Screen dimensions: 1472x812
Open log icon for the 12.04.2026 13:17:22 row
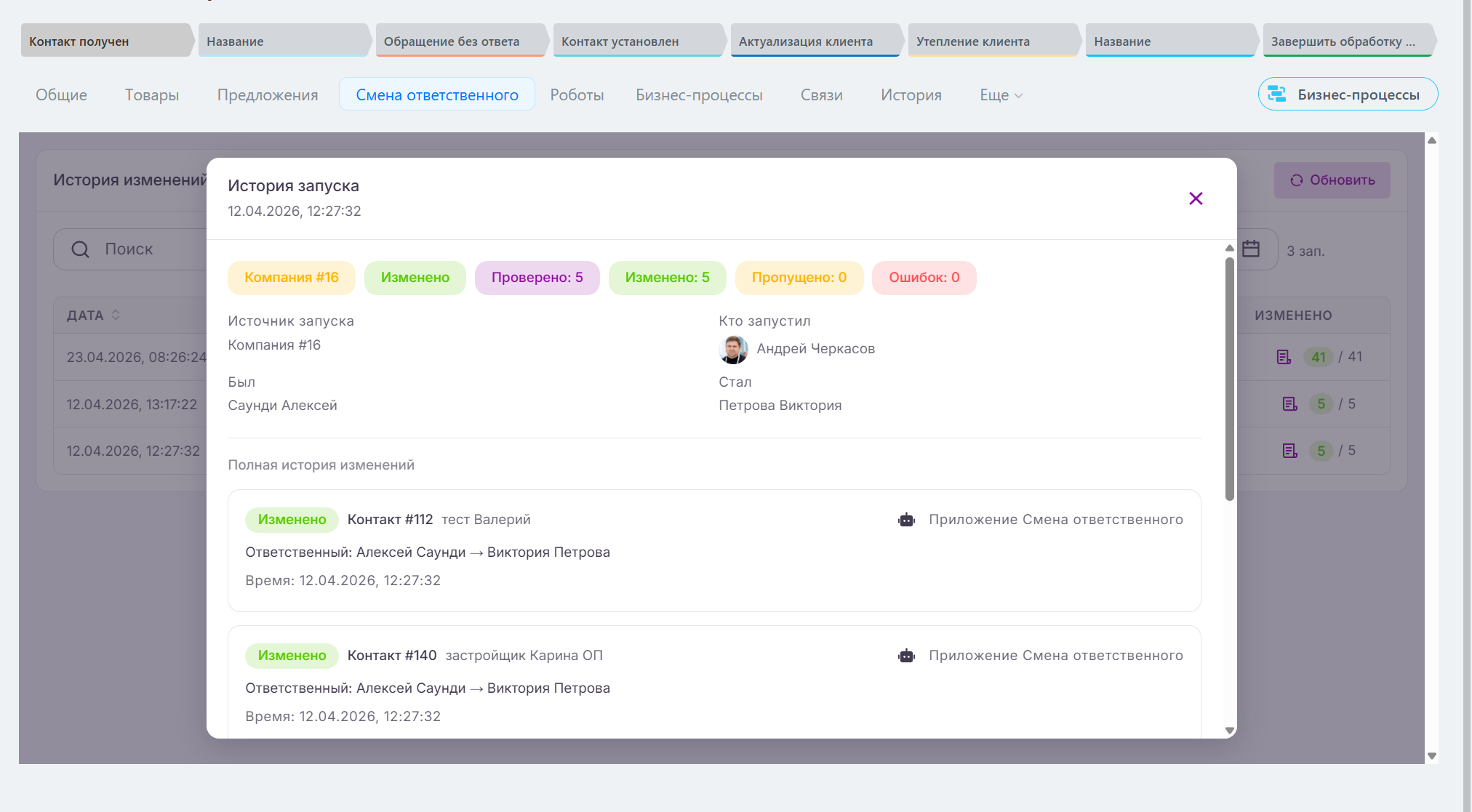pyautogui.click(x=1289, y=404)
